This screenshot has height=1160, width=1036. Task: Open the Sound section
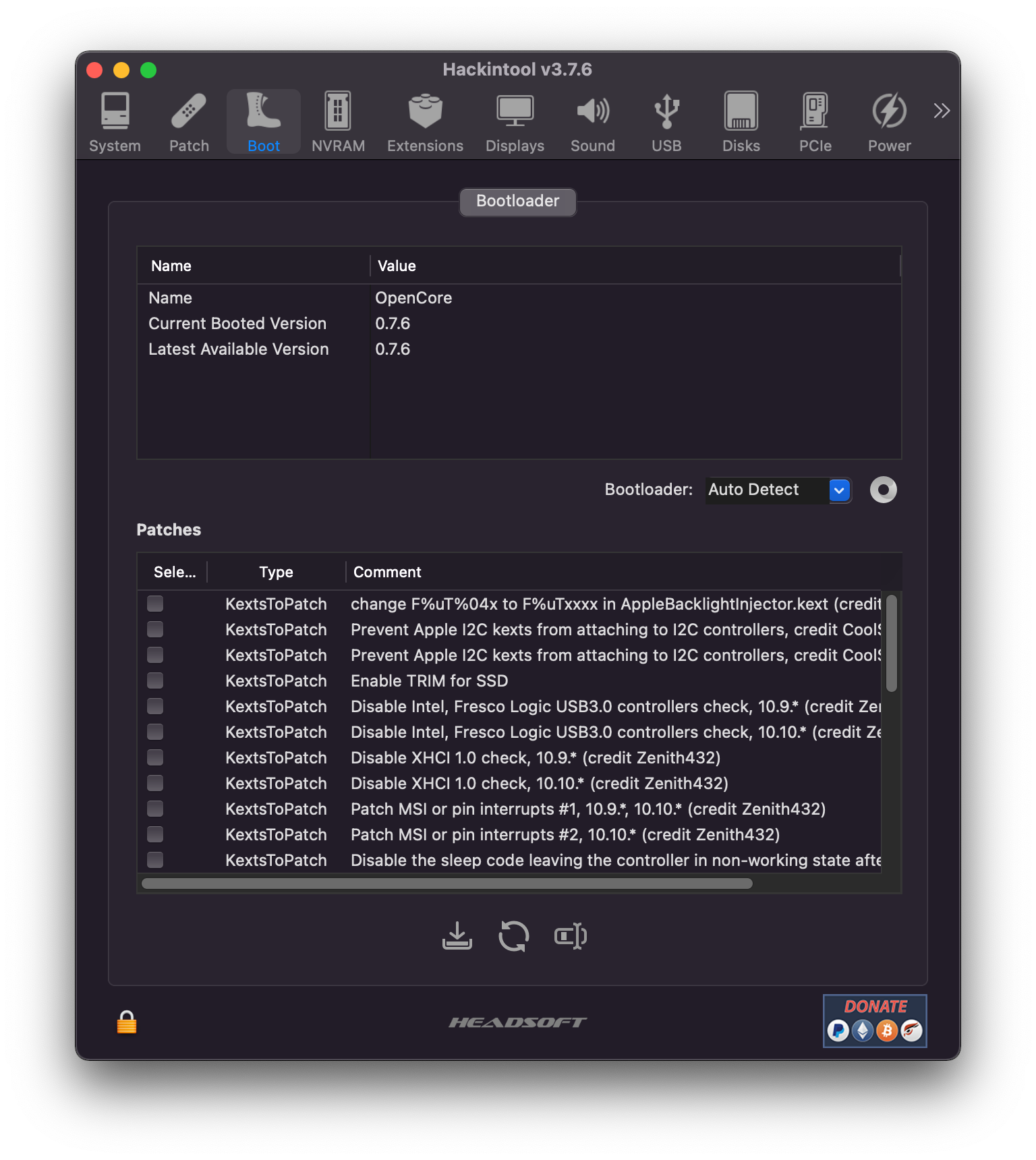click(x=593, y=122)
